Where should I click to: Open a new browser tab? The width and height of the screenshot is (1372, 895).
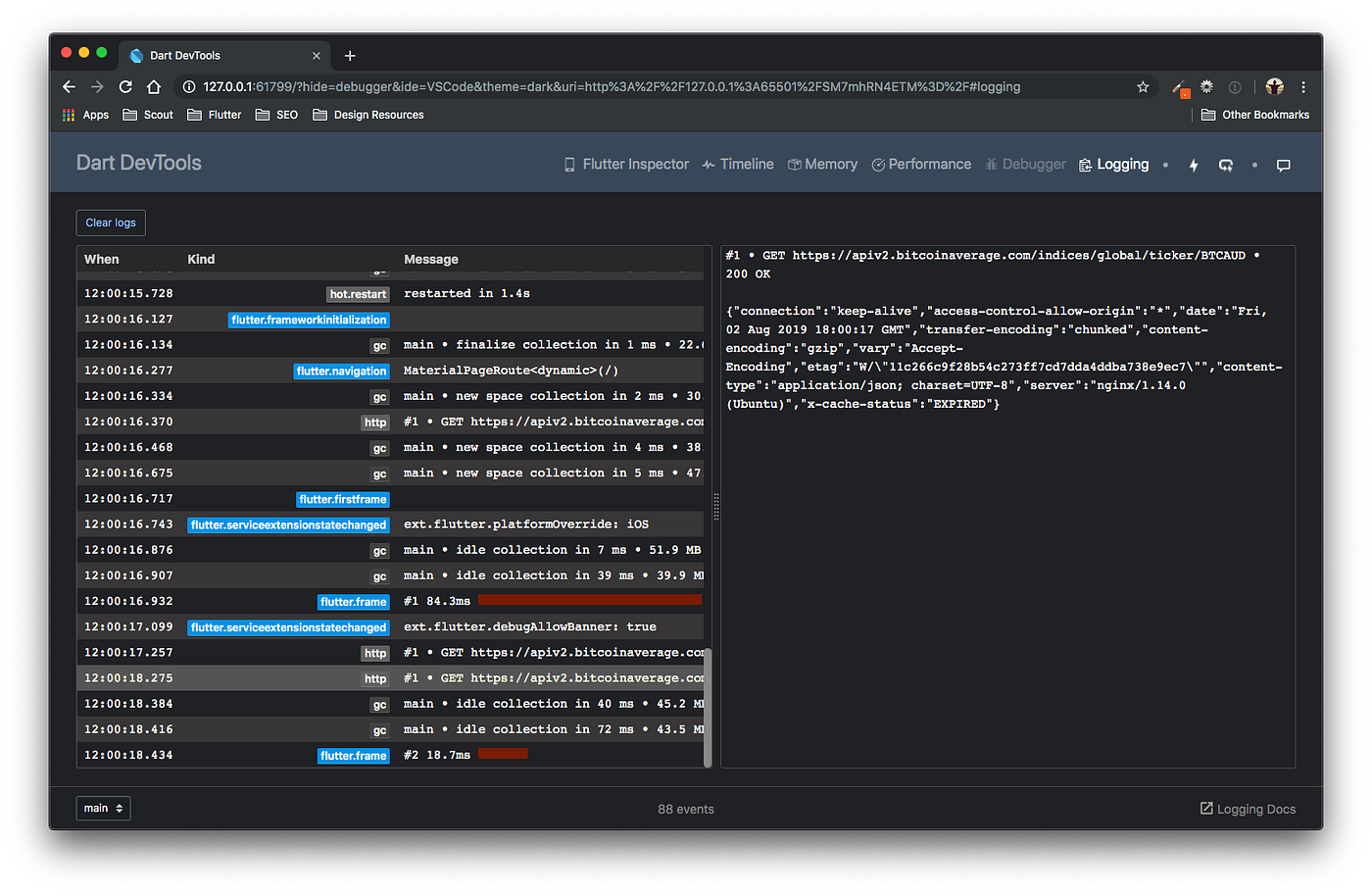[x=350, y=56]
